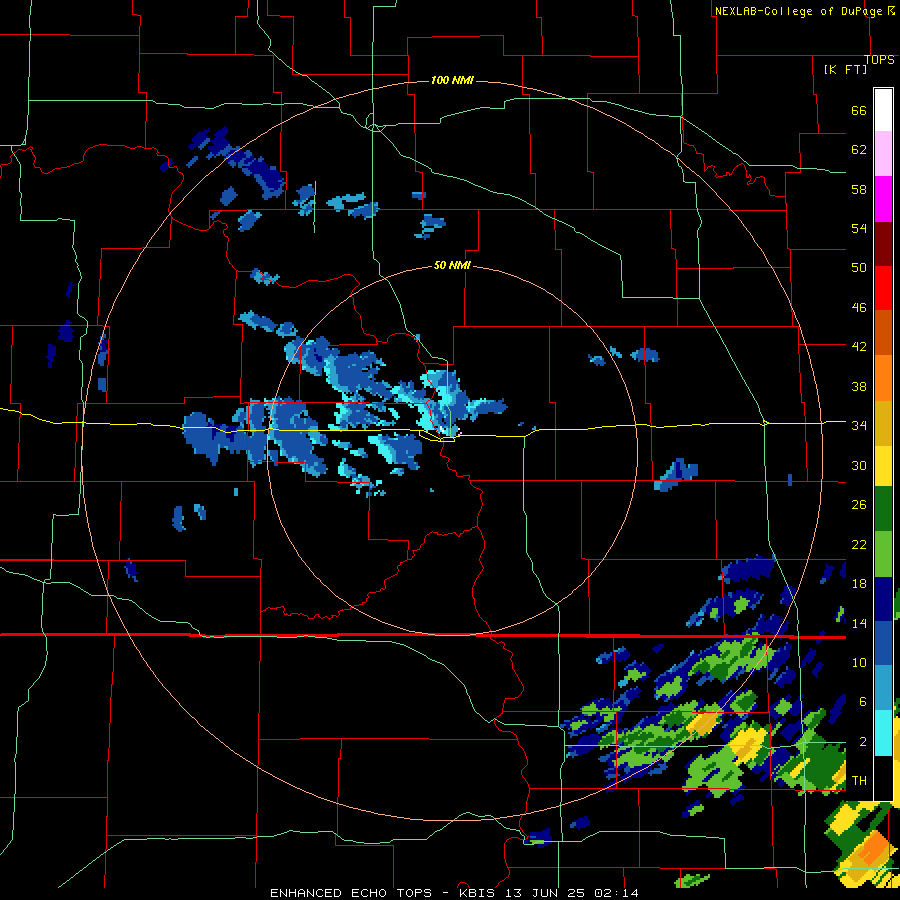Click the white swatch above 66 in legend
This screenshot has height=900, width=900.
click(x=883, y=110)
